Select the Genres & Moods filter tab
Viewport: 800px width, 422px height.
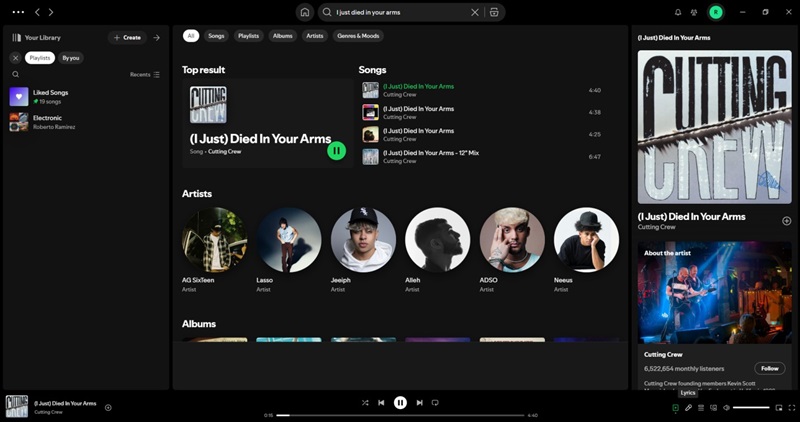click(x=358, y=36)
